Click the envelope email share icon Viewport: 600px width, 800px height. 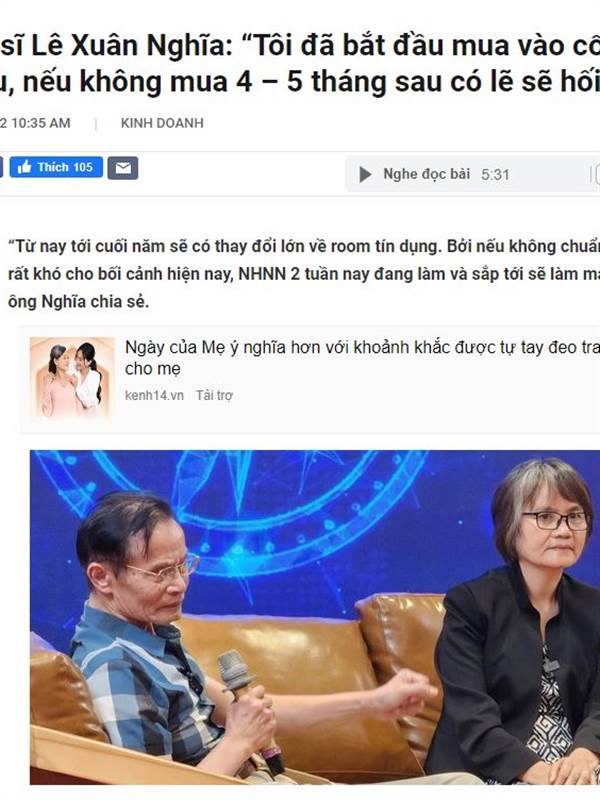pos(123,167)
